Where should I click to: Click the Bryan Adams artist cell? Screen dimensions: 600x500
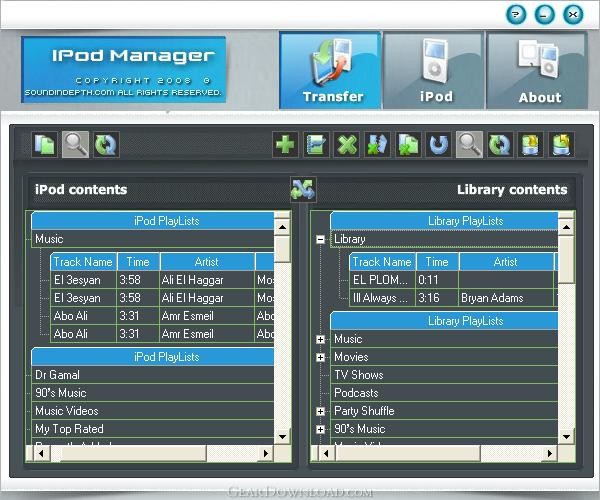point(506,298)
